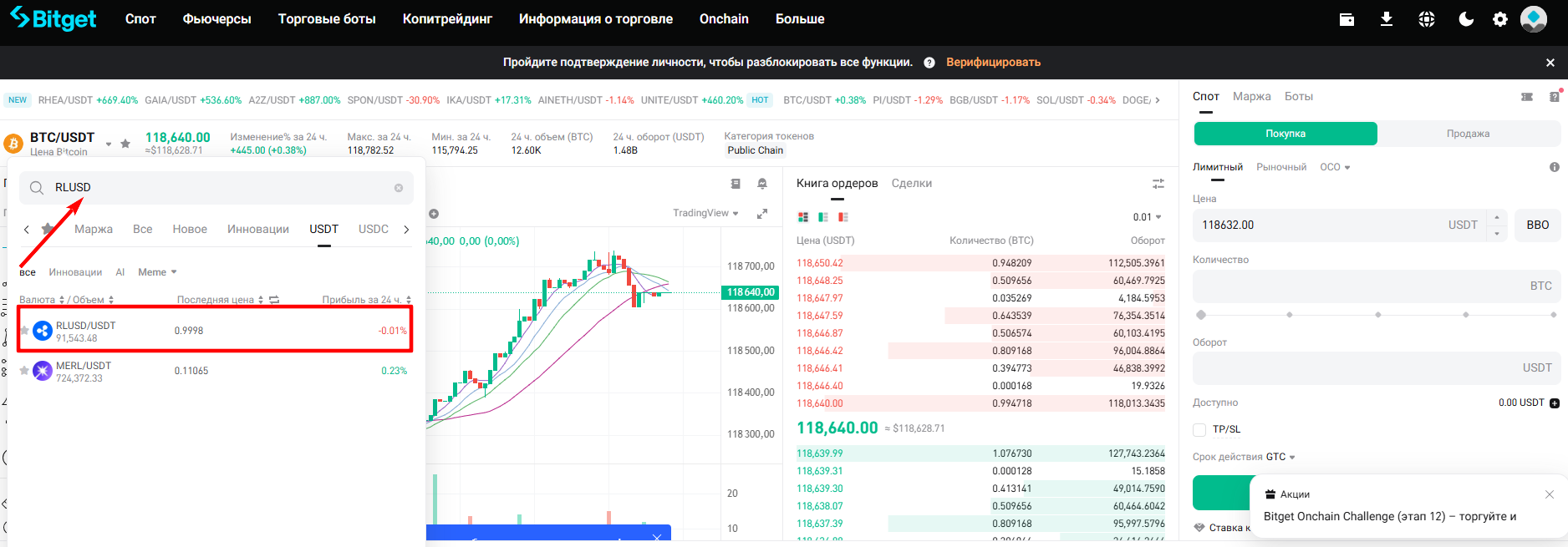
Task: Open order book settings sliders icon
Action: pyautogui.click(x=1158, y=184)
